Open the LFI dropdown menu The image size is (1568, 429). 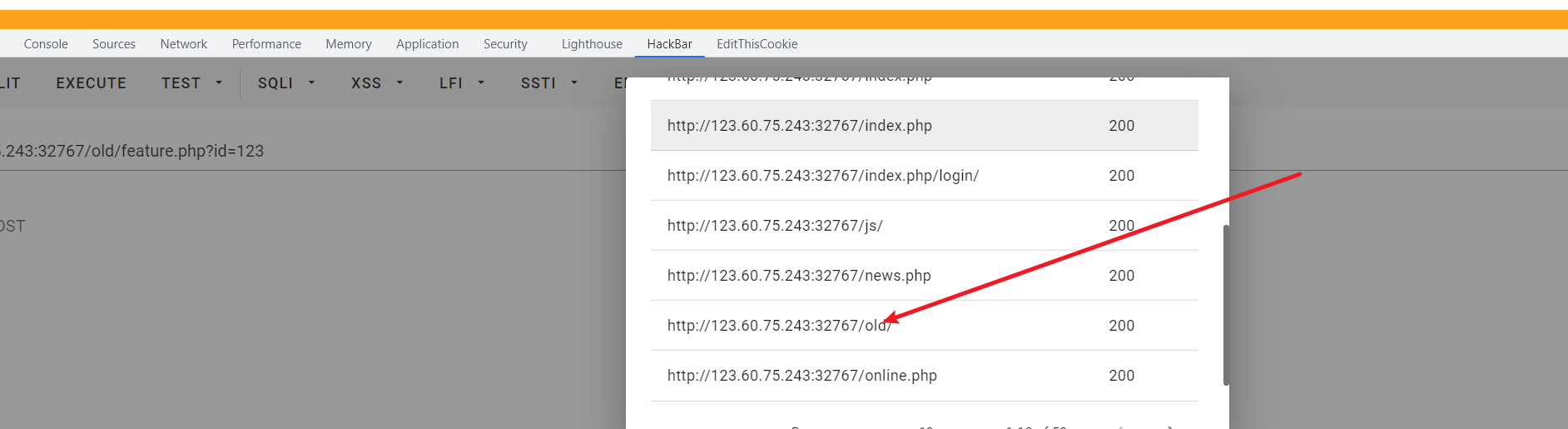[461, 83]
